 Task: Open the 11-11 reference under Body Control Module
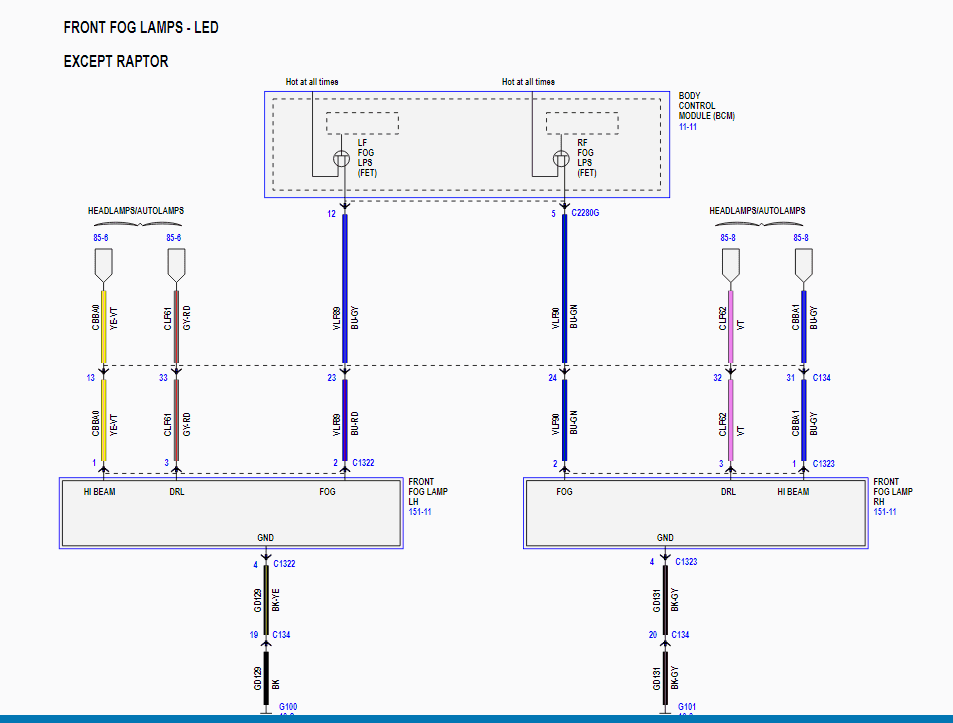(689, 127)
